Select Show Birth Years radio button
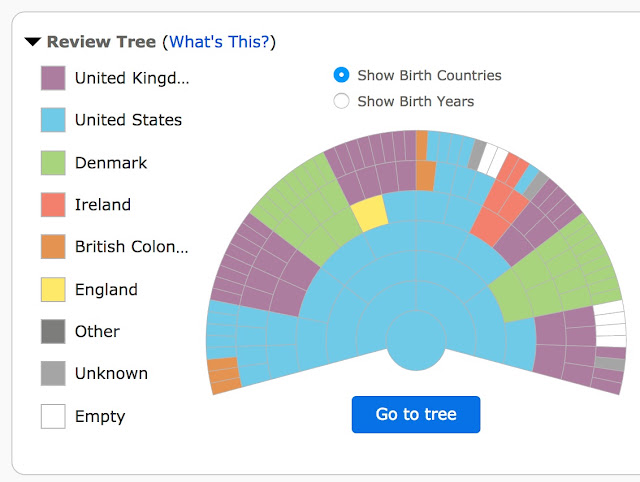The image size is (640, 482). [x=341, y=101]
